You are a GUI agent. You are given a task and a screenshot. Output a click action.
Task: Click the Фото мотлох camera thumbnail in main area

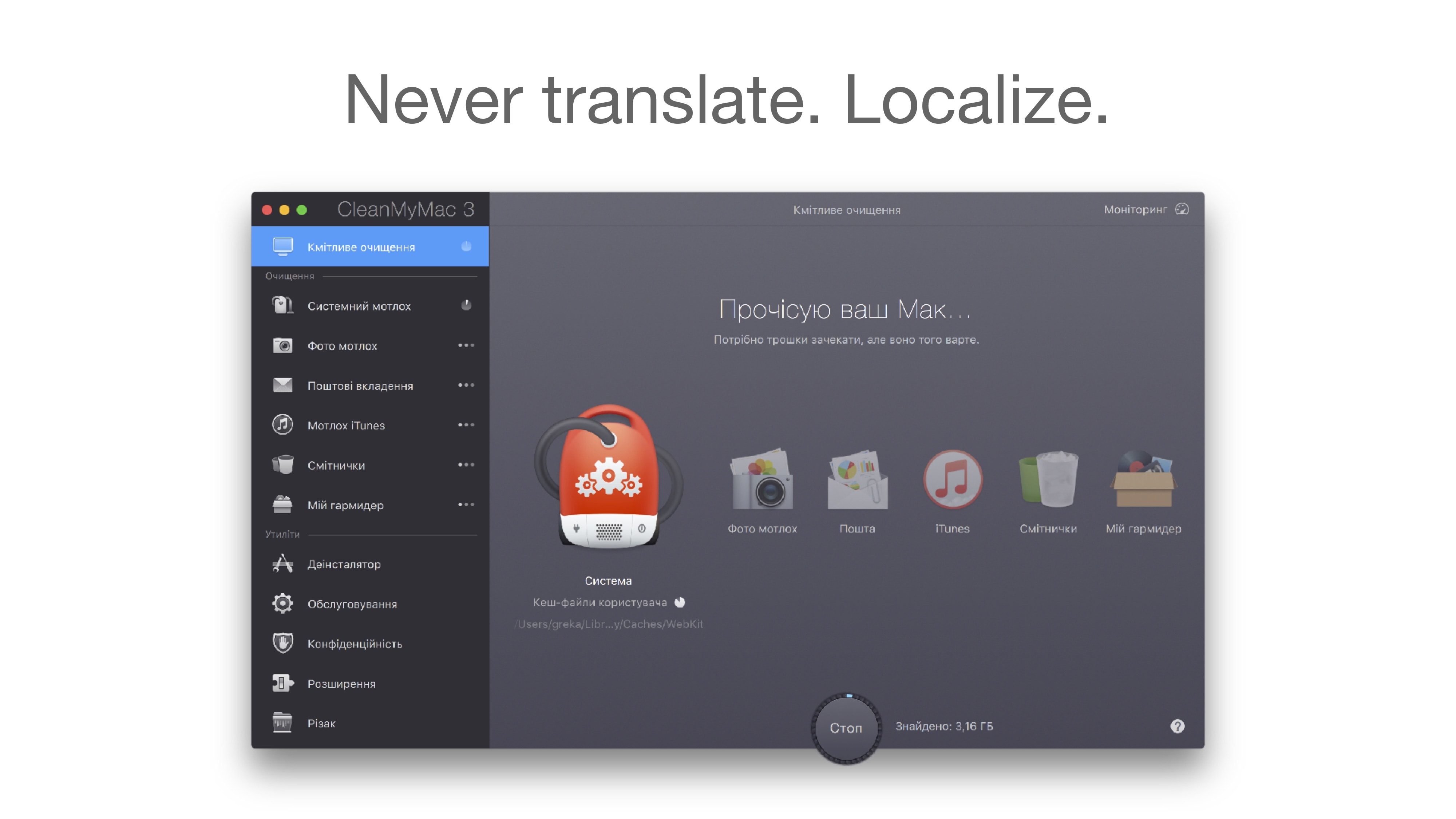coord(762,479)
